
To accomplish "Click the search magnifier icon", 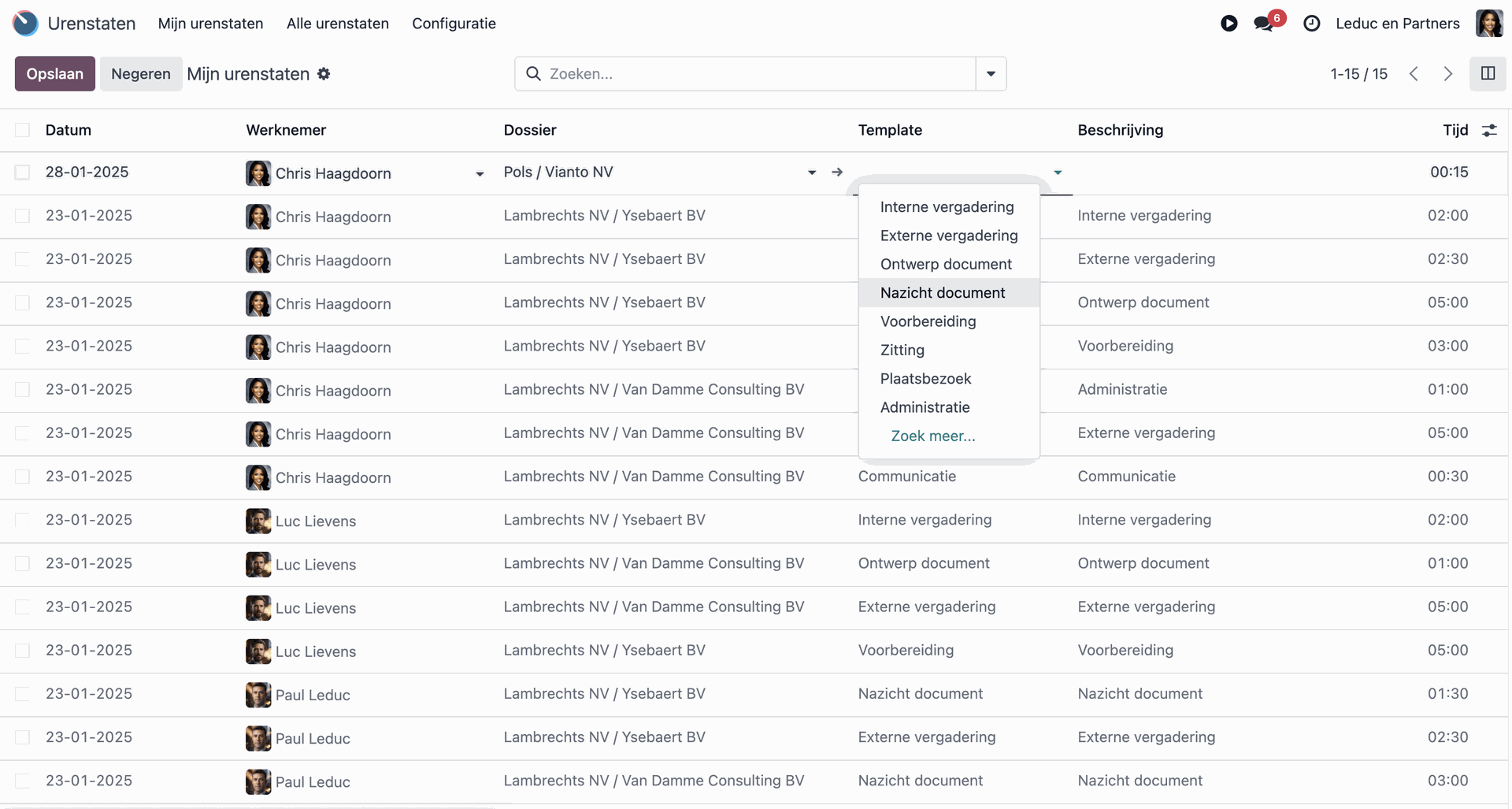I will click(x=533, y=74).
